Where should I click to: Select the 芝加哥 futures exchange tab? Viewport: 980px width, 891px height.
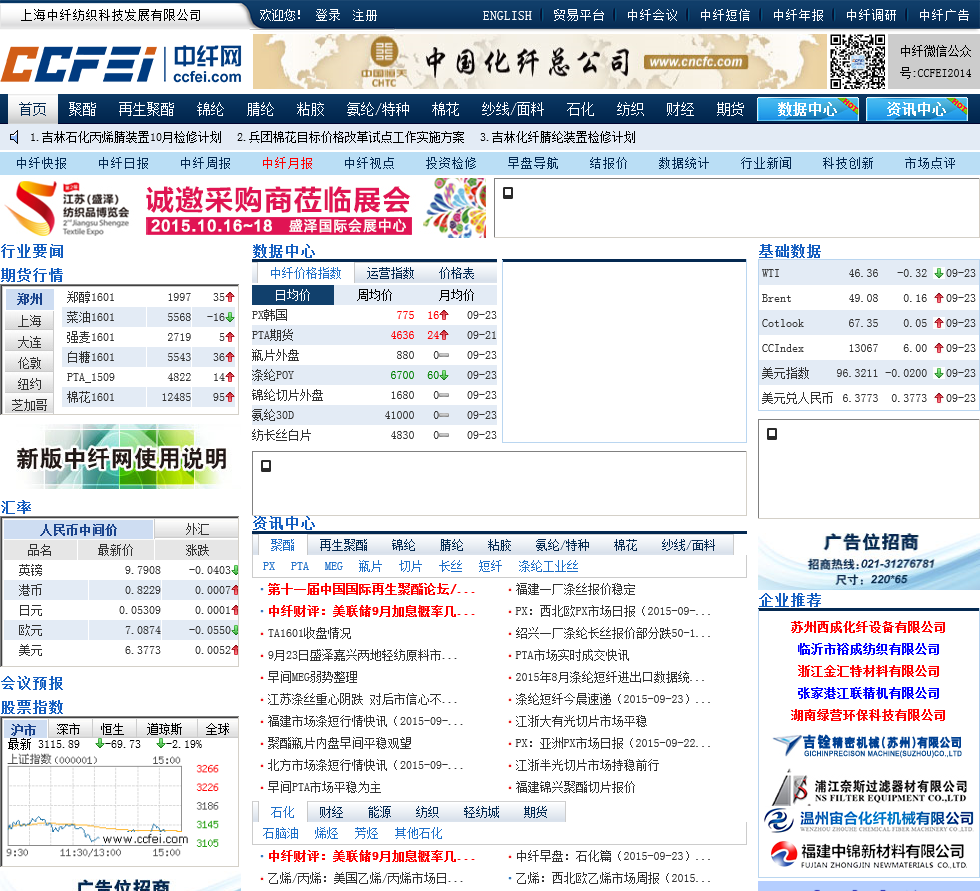[29, 405]
